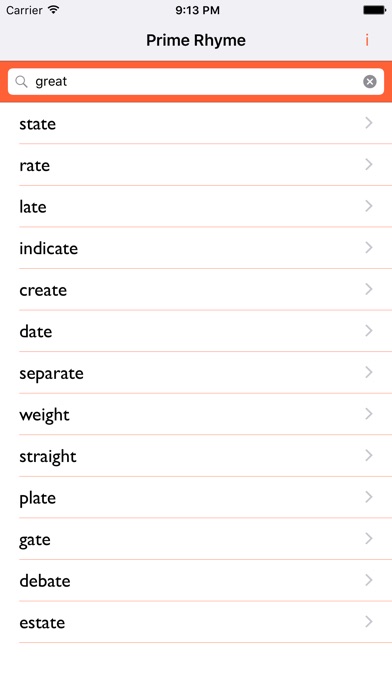
Task: Clear the search text with the X icon
Action: click(370, 81)
